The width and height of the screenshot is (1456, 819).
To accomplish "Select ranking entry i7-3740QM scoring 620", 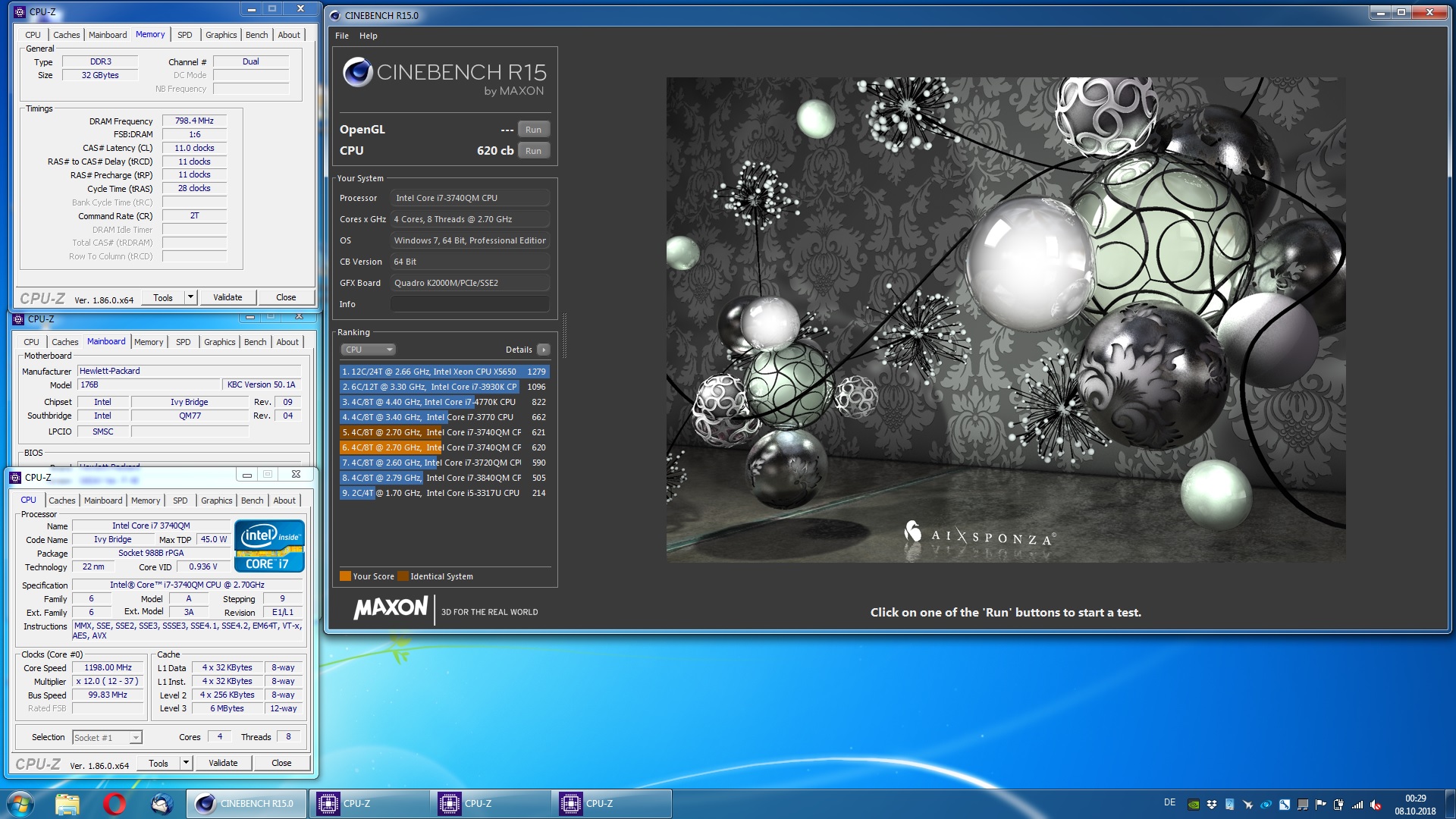I will click(x=444, y=447).
